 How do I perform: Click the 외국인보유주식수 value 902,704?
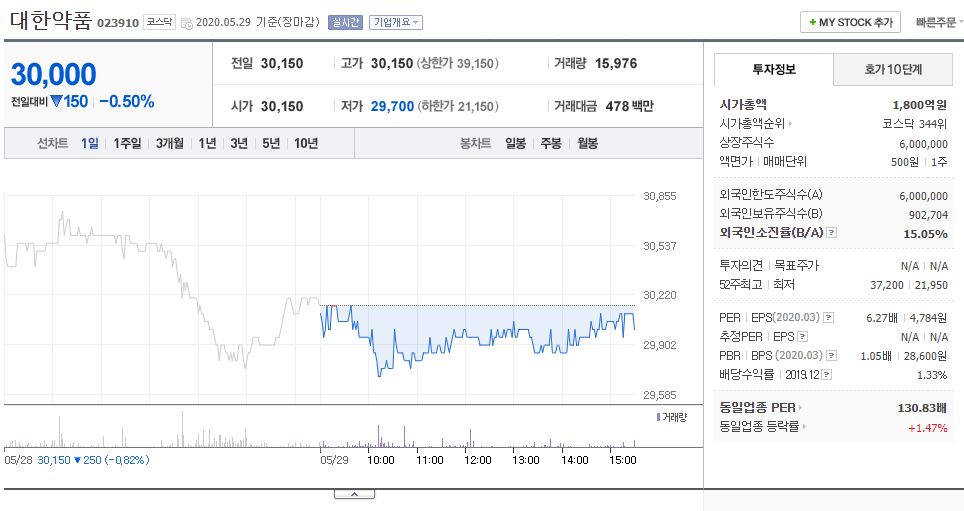point(928,215)
